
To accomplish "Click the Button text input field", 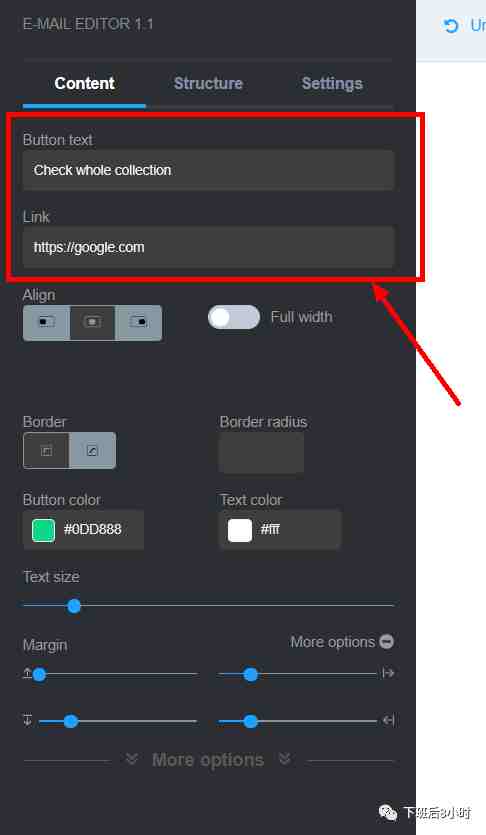I will point(208,170).
